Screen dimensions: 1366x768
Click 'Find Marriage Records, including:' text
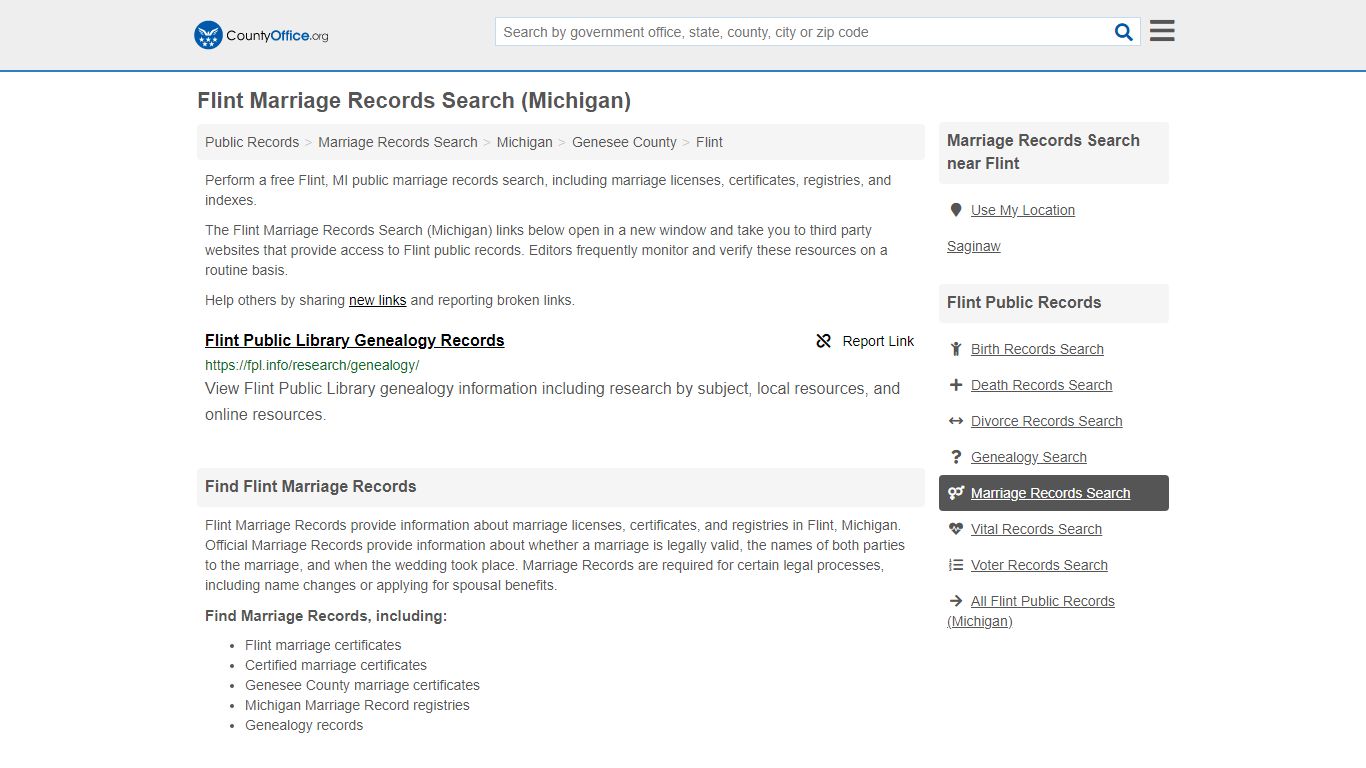[x=326, y=616]
